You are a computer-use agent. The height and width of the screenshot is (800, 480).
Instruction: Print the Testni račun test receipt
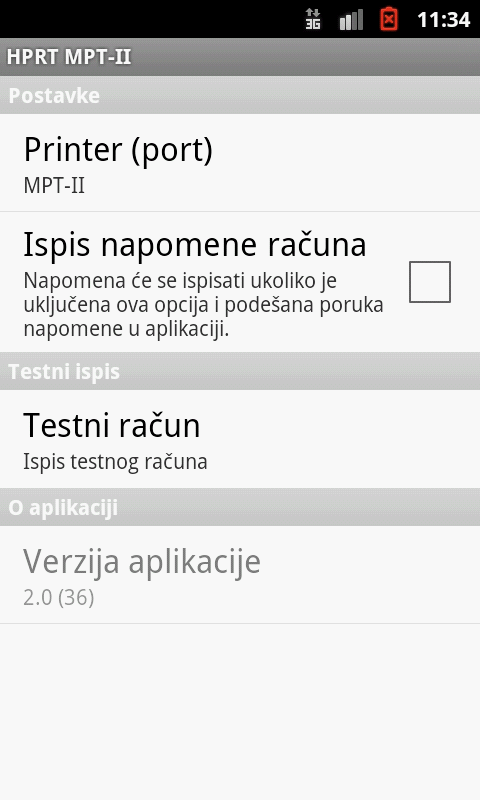(240, 439)
